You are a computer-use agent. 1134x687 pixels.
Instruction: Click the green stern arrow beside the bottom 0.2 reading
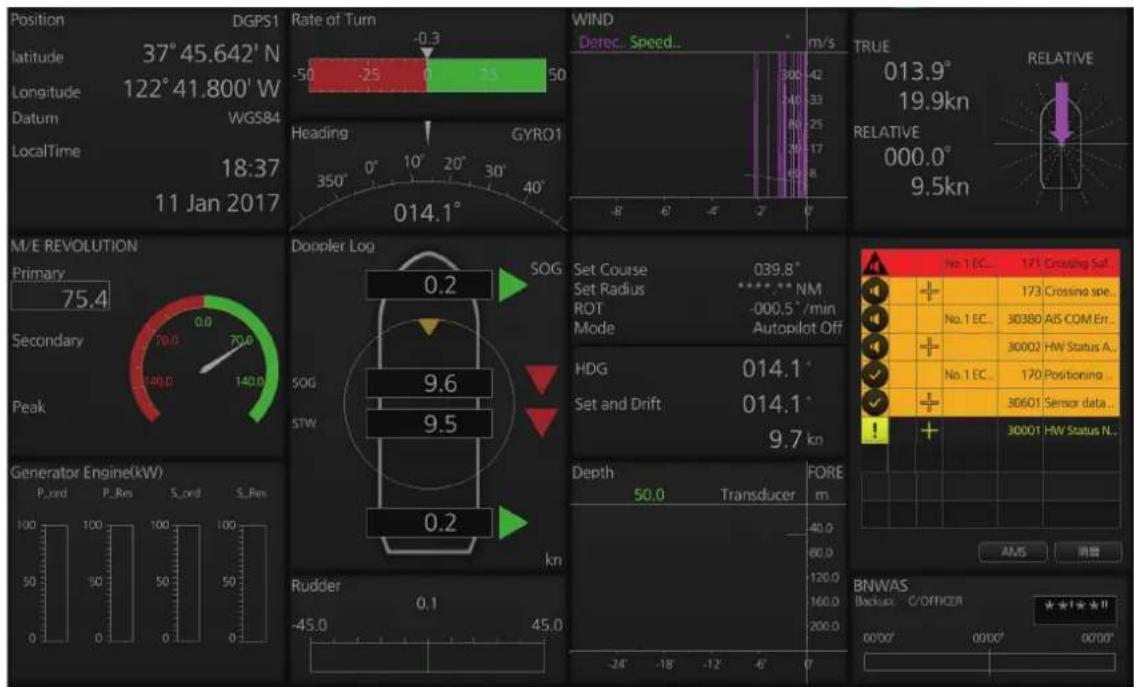point(513,523)
